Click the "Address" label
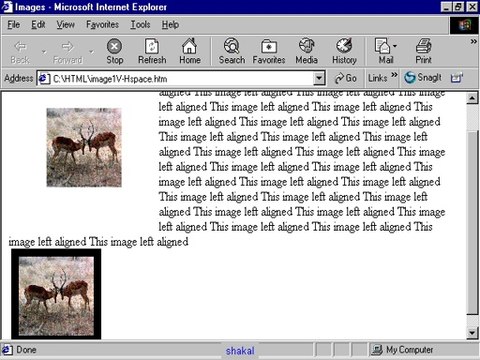 (x=19, y=78)
